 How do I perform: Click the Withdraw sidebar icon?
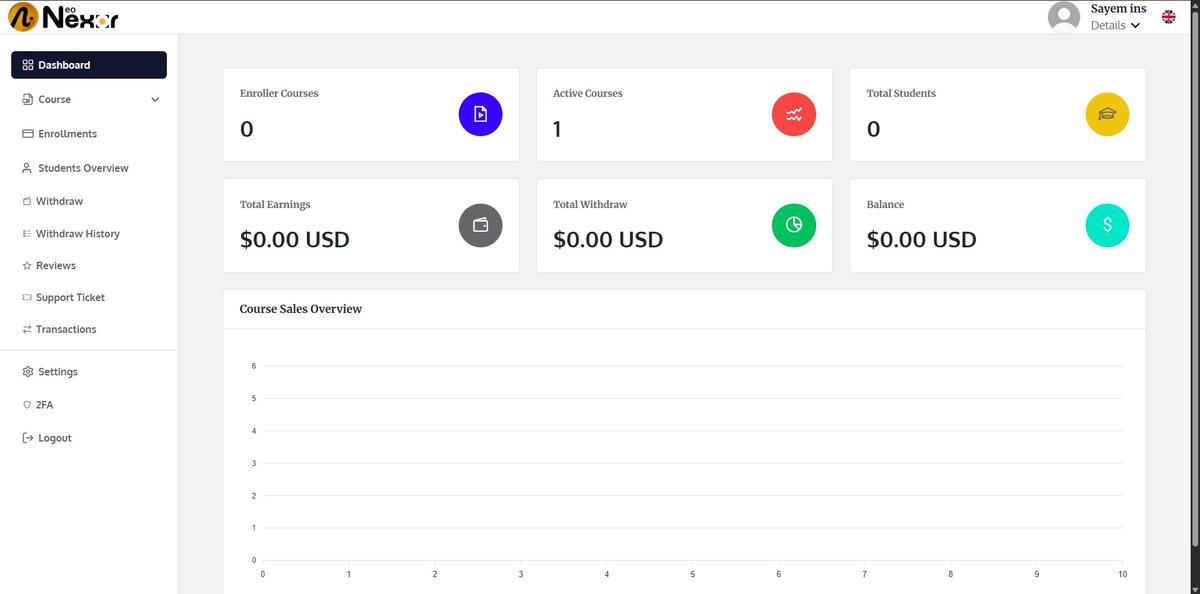pos(27,201)
